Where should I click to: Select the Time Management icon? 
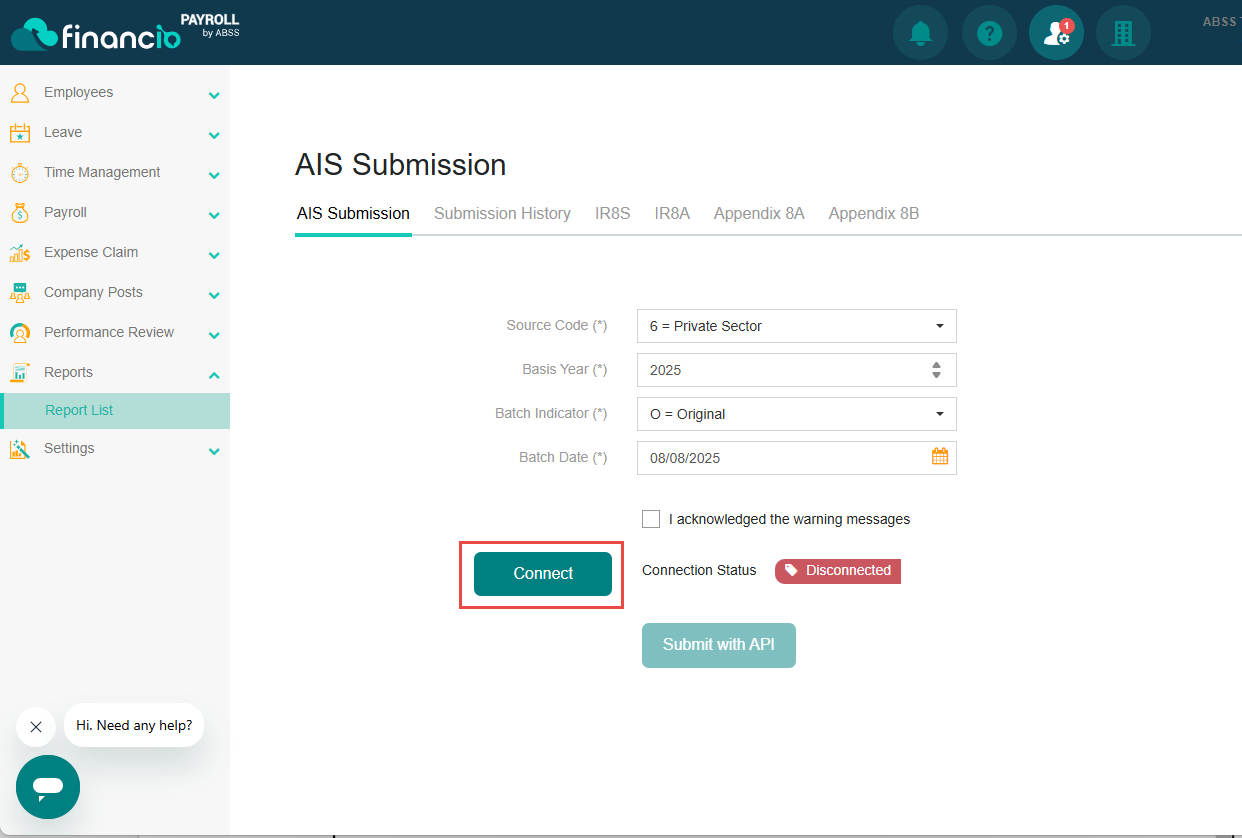(20, 172)
